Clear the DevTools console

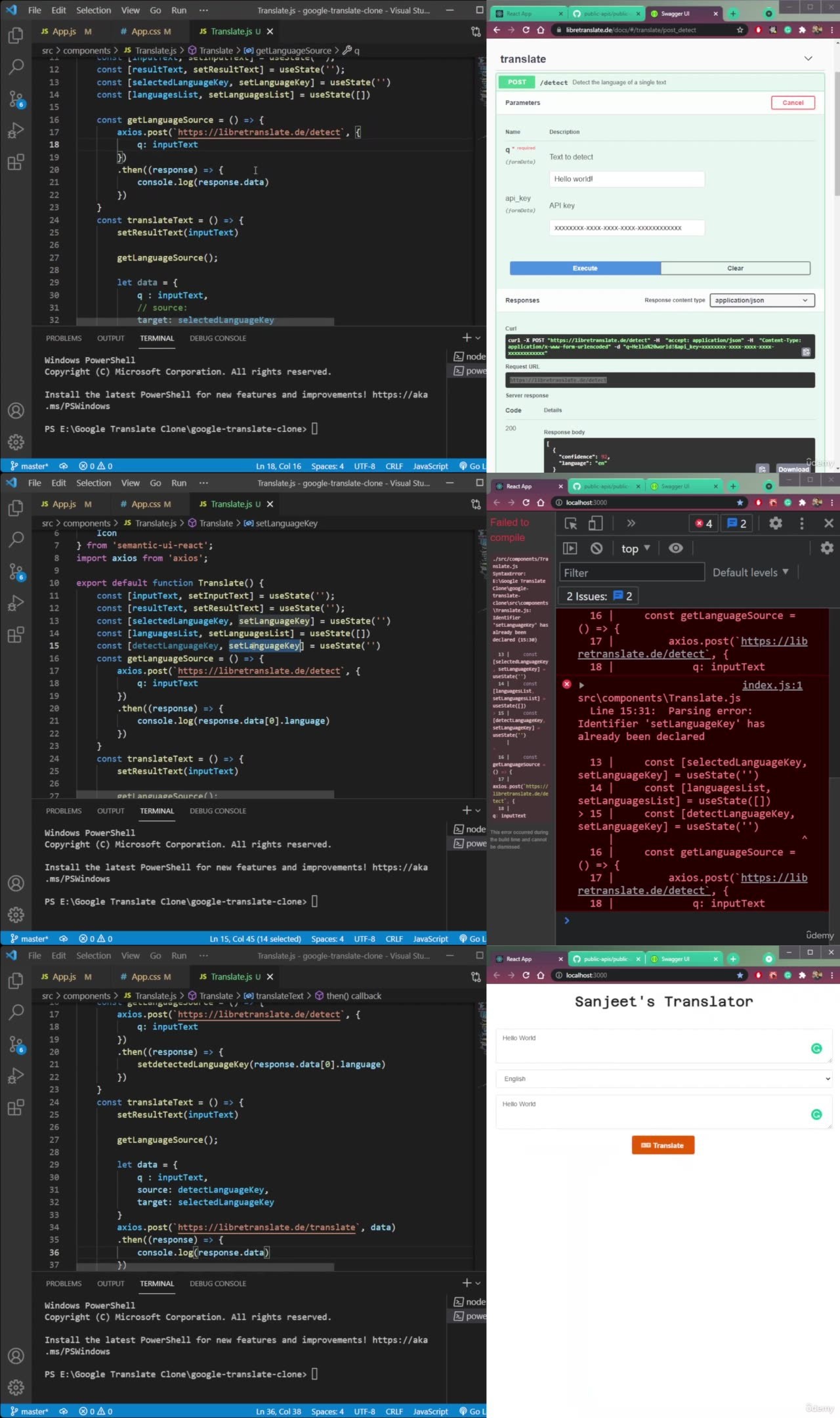point(596,548)
